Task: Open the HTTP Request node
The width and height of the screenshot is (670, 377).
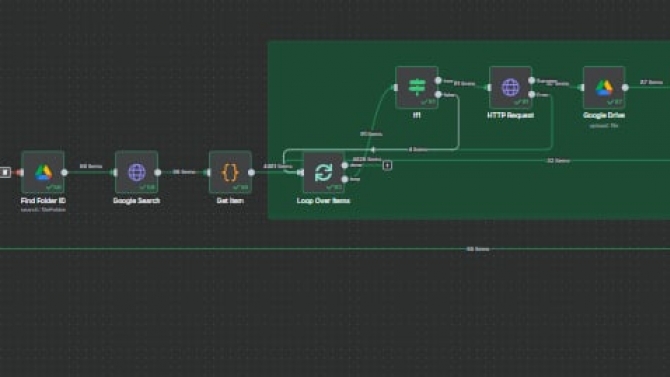Action: coord(510,87)
